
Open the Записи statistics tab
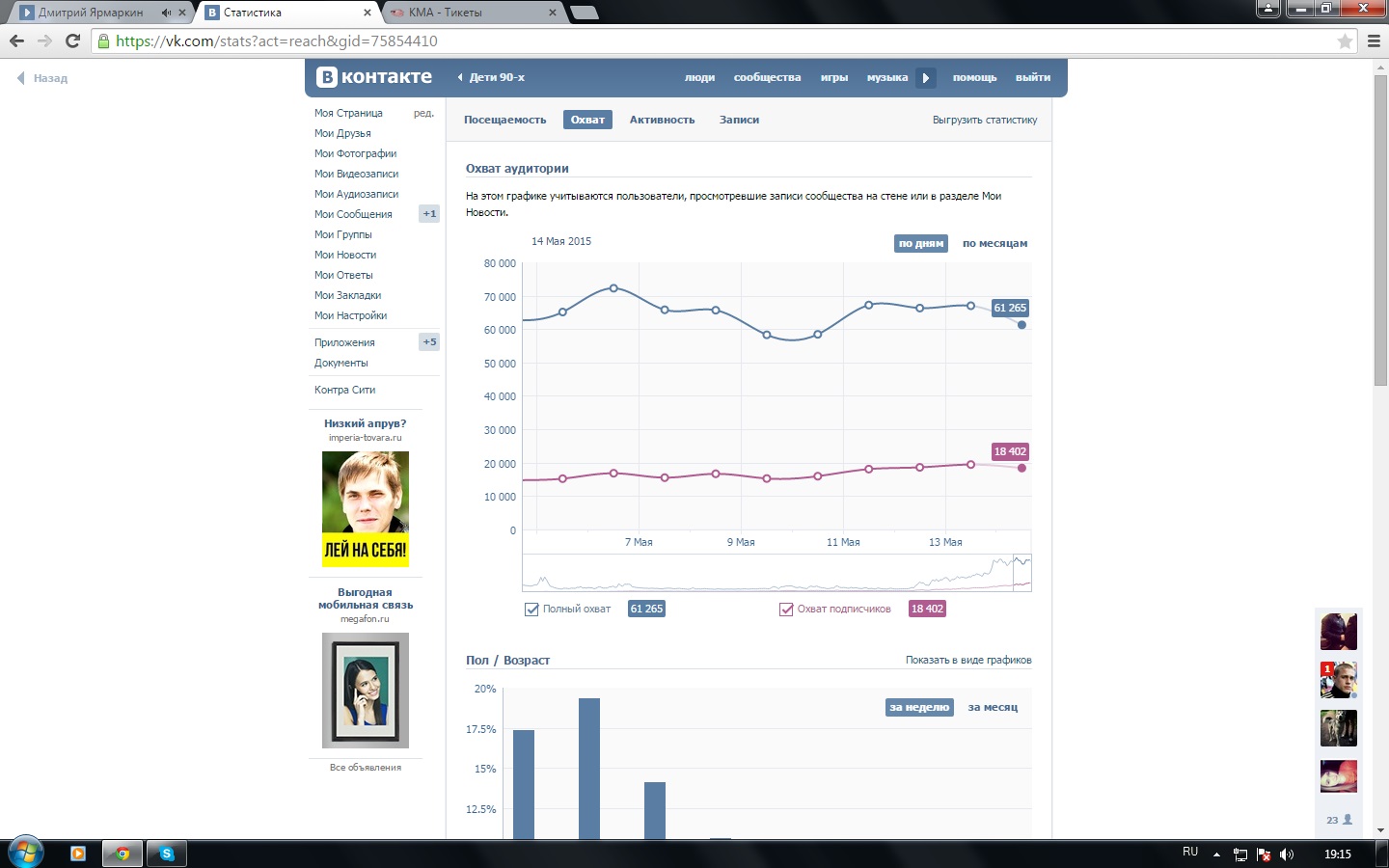[739, 121]
